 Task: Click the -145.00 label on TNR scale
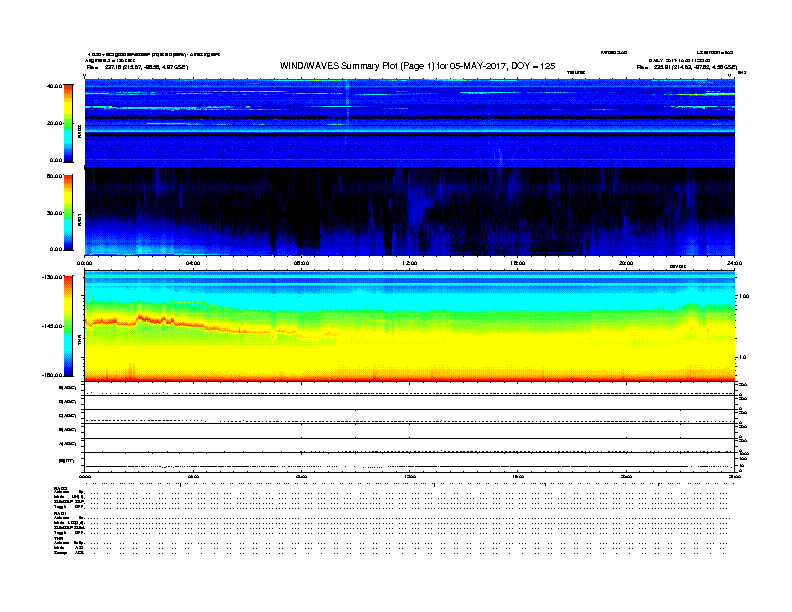(52, 326)
